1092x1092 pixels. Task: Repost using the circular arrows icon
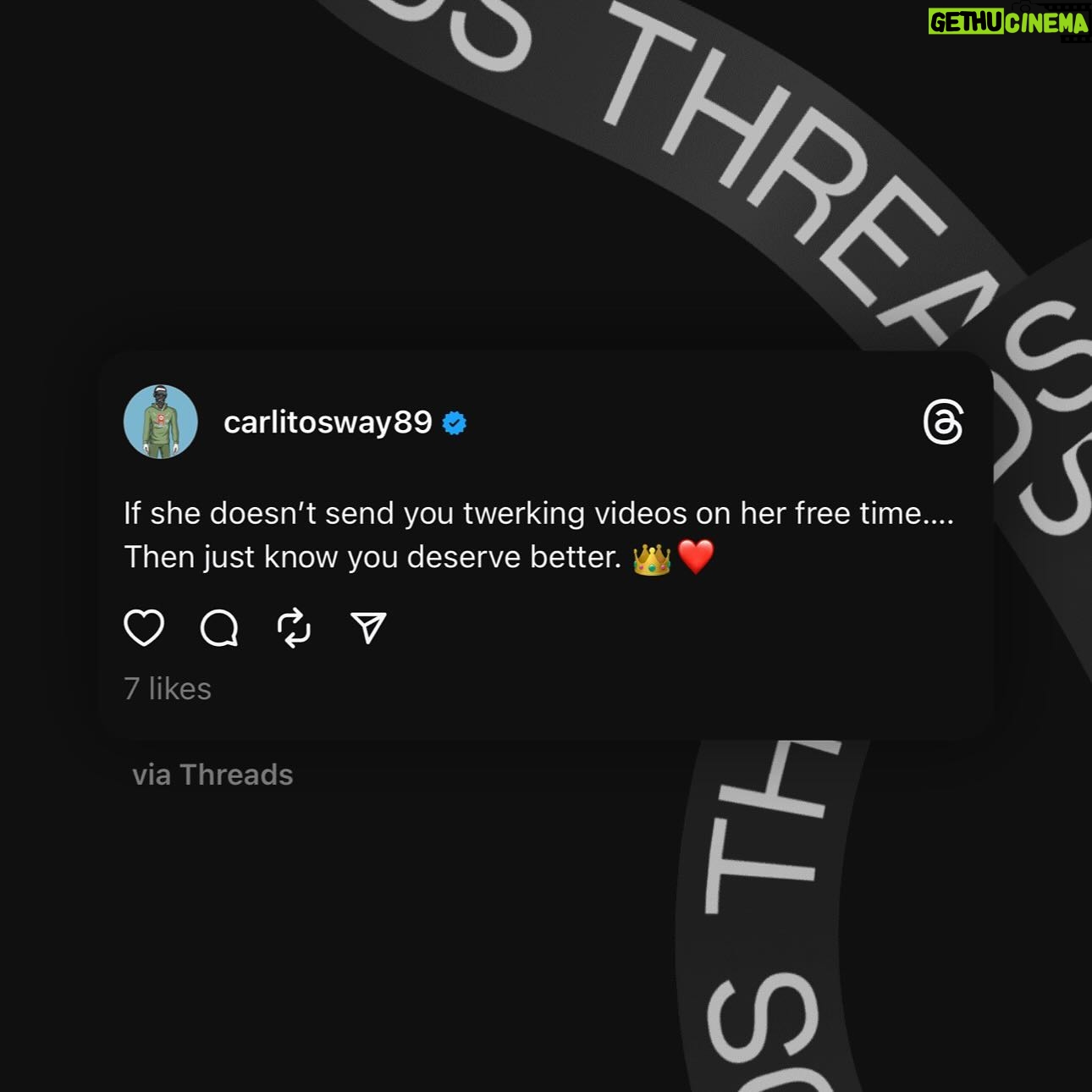(x=294, y=628)
